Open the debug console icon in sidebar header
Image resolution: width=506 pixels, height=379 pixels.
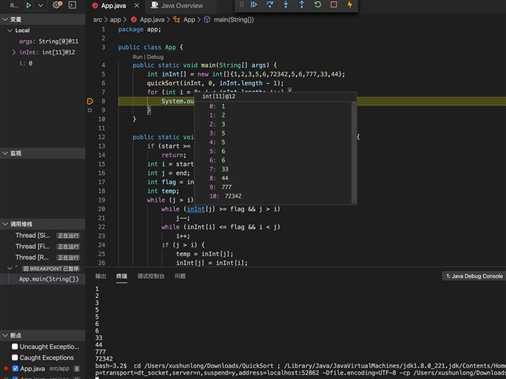point(72,5)
